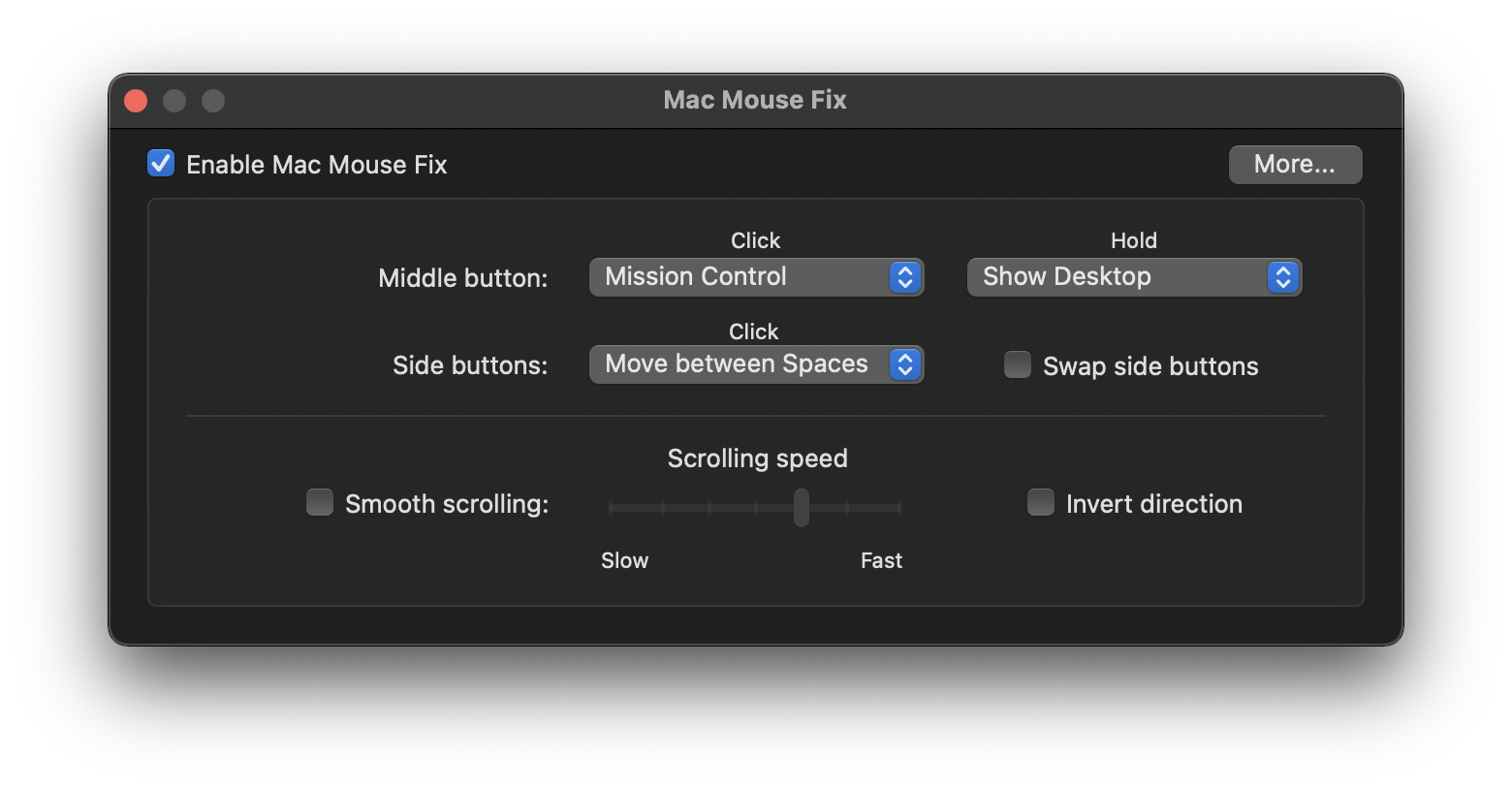Expand Side buttons dropdown (Move between Spaces)
The height and width of the screenshot is (789, 1512).
[755, 364]
